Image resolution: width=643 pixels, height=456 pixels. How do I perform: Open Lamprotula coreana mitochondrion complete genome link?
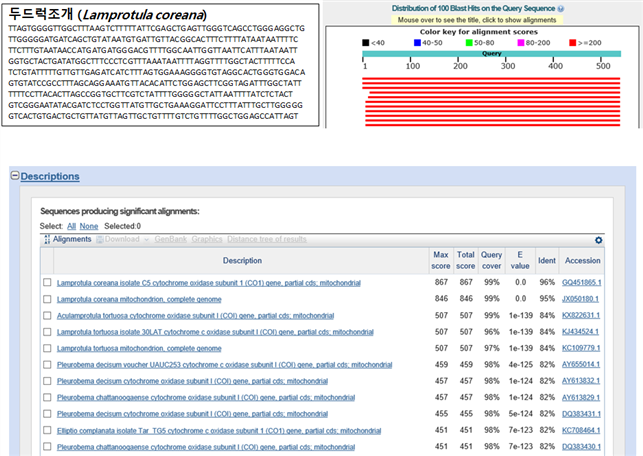(139, 299)
